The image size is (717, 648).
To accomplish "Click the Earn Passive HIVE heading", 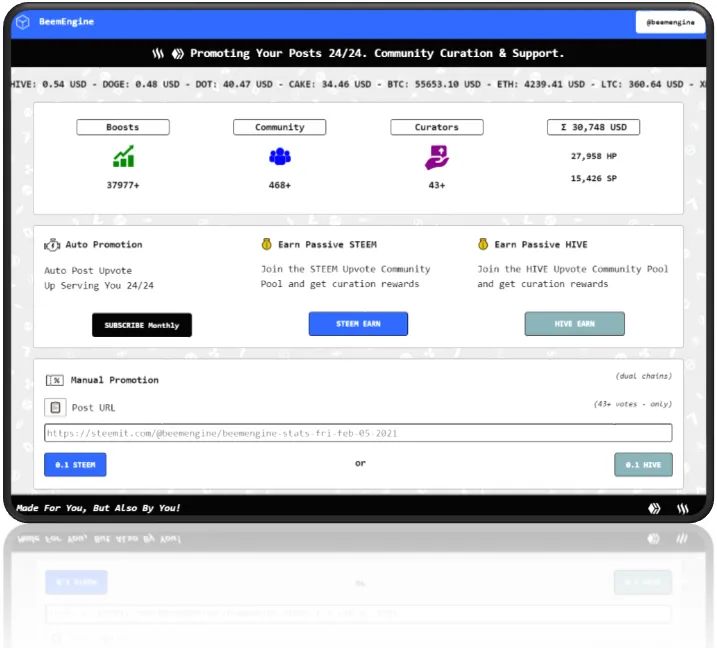I will pyautogui.click(x=541, y=245).
